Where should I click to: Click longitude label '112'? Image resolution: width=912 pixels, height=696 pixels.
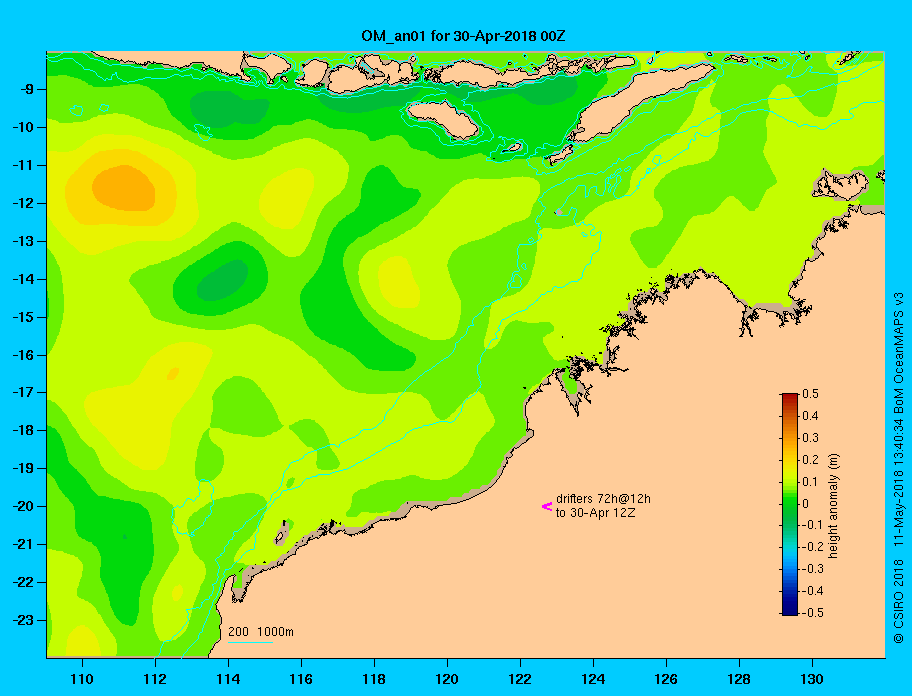[x=155, y=679]
